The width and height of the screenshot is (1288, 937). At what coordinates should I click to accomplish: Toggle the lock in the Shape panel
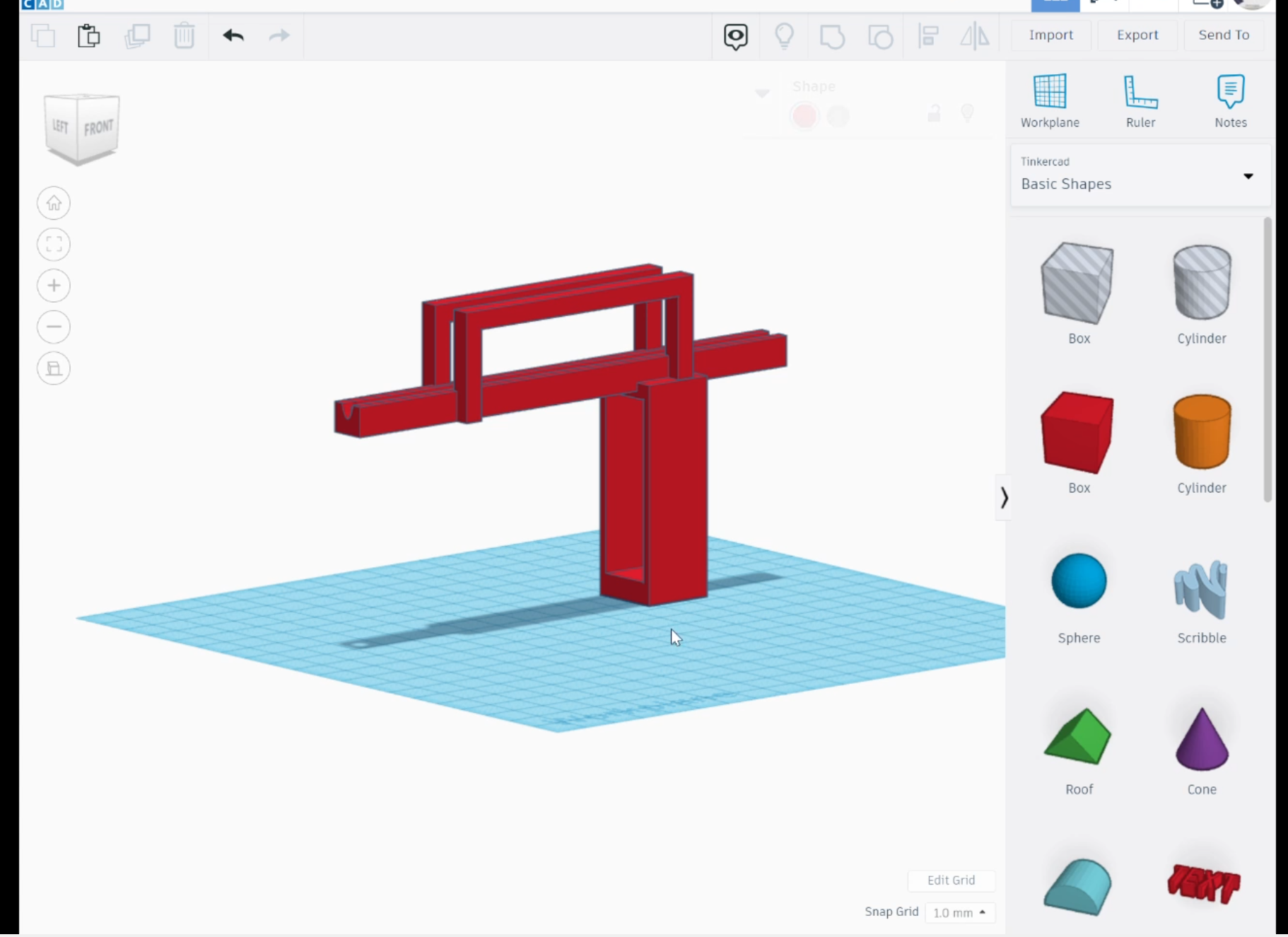click(935, 113)
